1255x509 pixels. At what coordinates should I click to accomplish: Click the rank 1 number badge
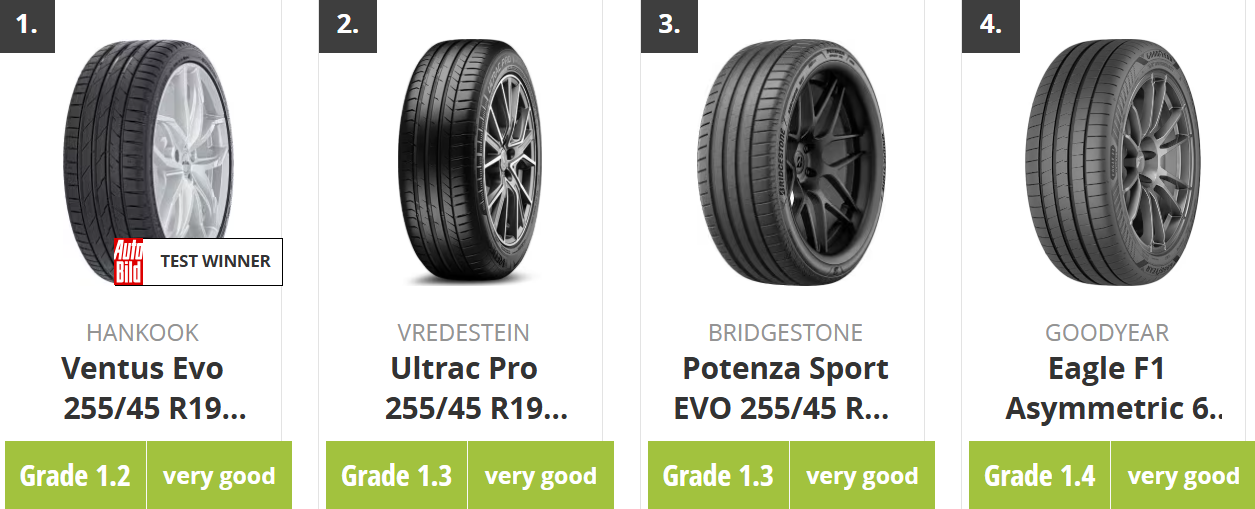pyautogui.click(x=27, y=25)
